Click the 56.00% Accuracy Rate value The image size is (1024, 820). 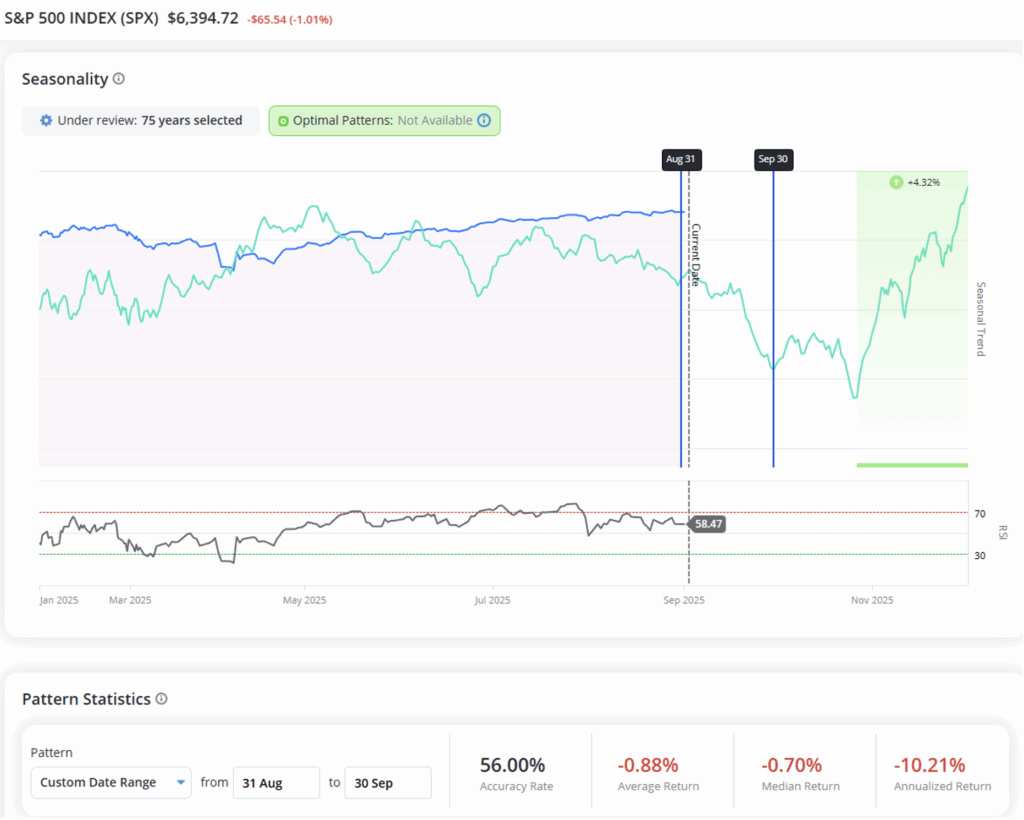click(x=513, y=765)
